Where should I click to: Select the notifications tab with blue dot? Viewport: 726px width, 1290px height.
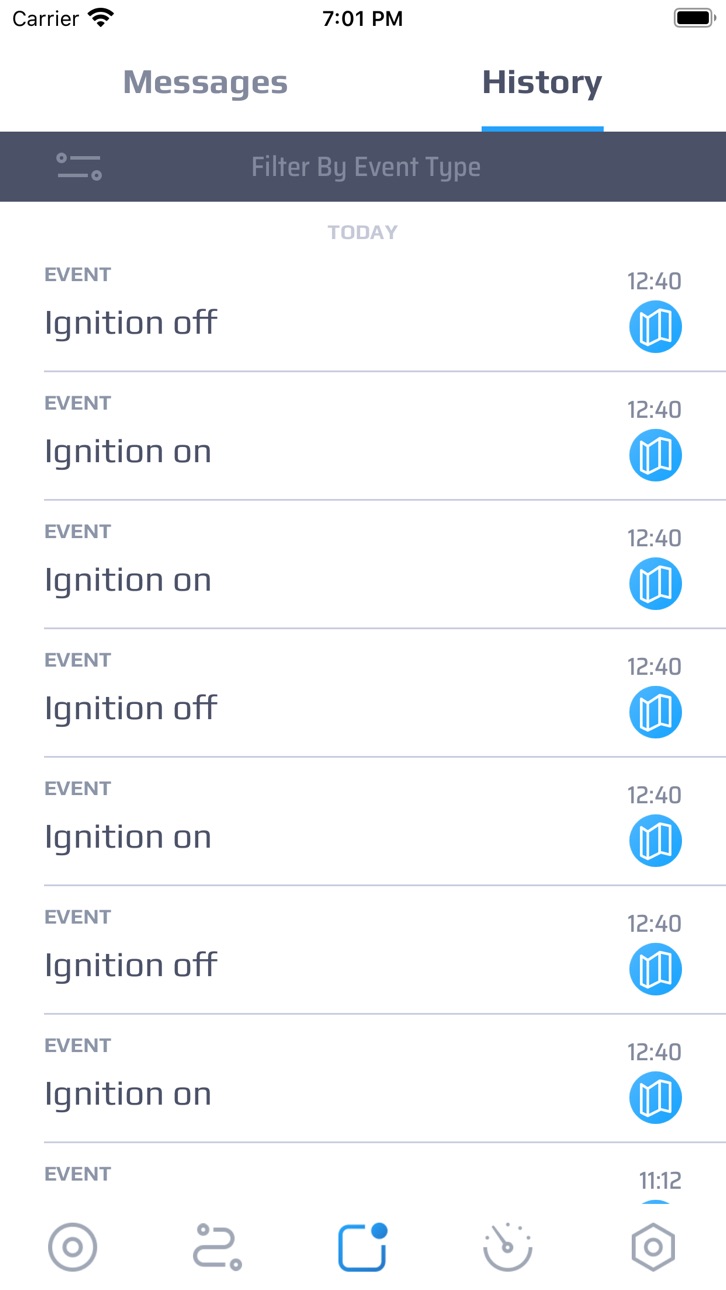coord(363,1247)
